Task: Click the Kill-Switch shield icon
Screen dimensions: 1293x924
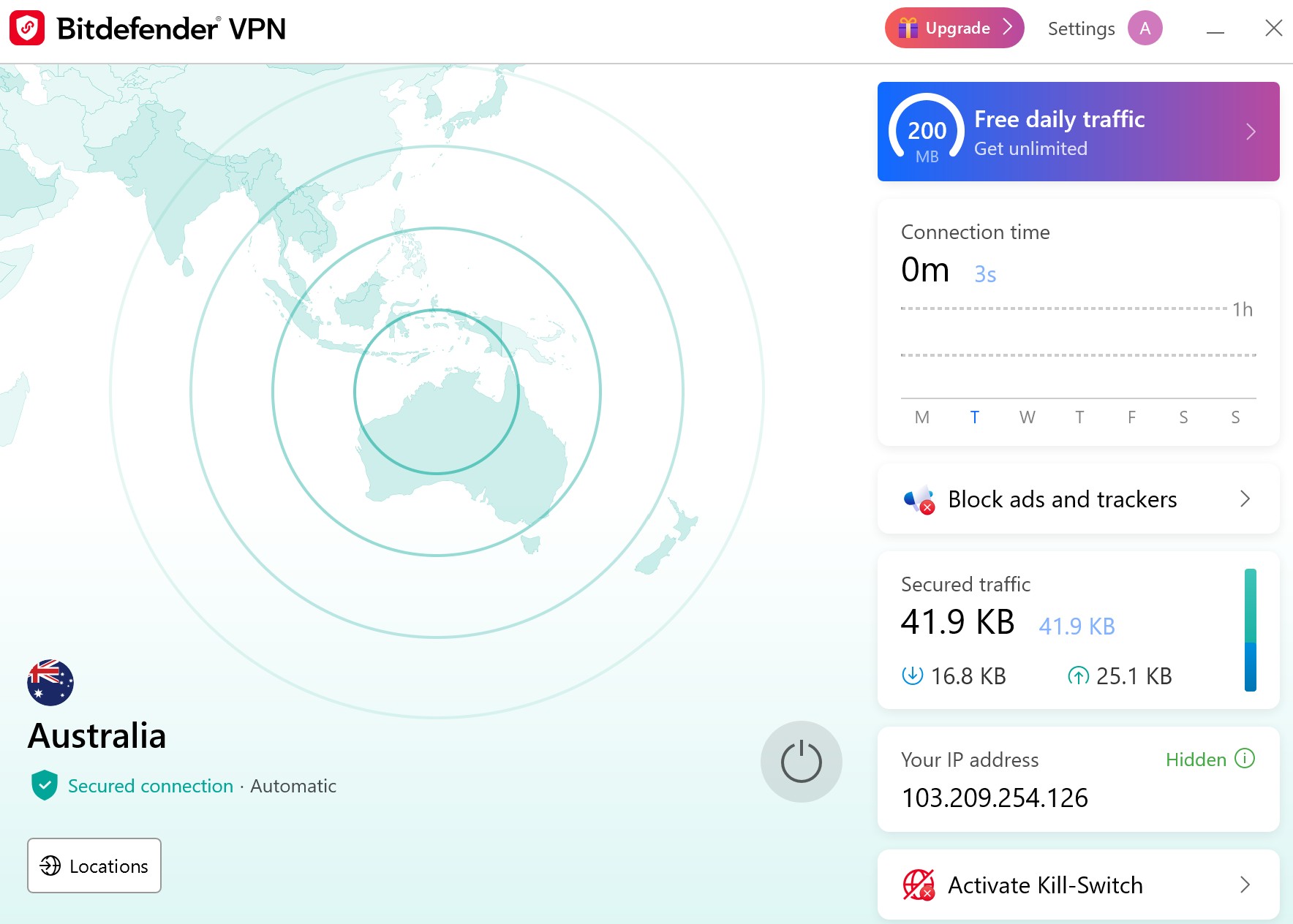Action: click(x=919, y=885)
